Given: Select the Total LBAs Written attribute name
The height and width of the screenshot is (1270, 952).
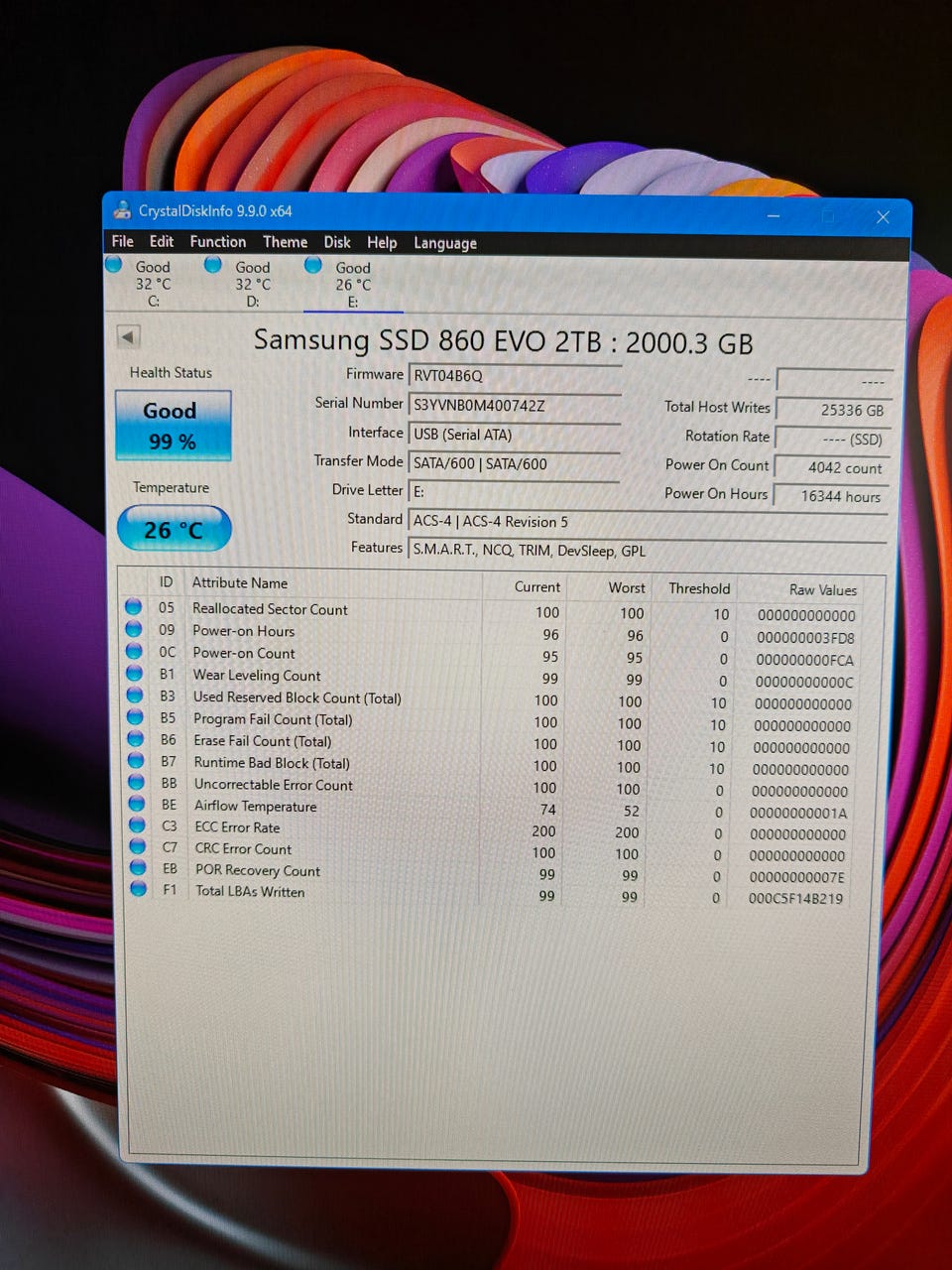Looking at the screenshot, I should [250, 891].
